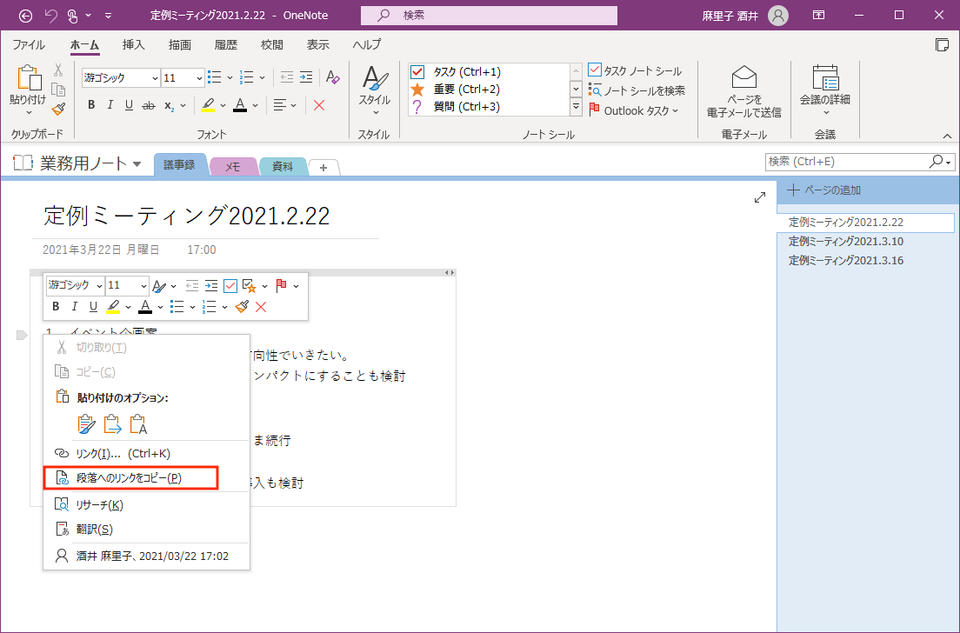This screenshot has width=960, height=633.
Task: Apply Italic in the ribbon font group
Action: [110, 105]
